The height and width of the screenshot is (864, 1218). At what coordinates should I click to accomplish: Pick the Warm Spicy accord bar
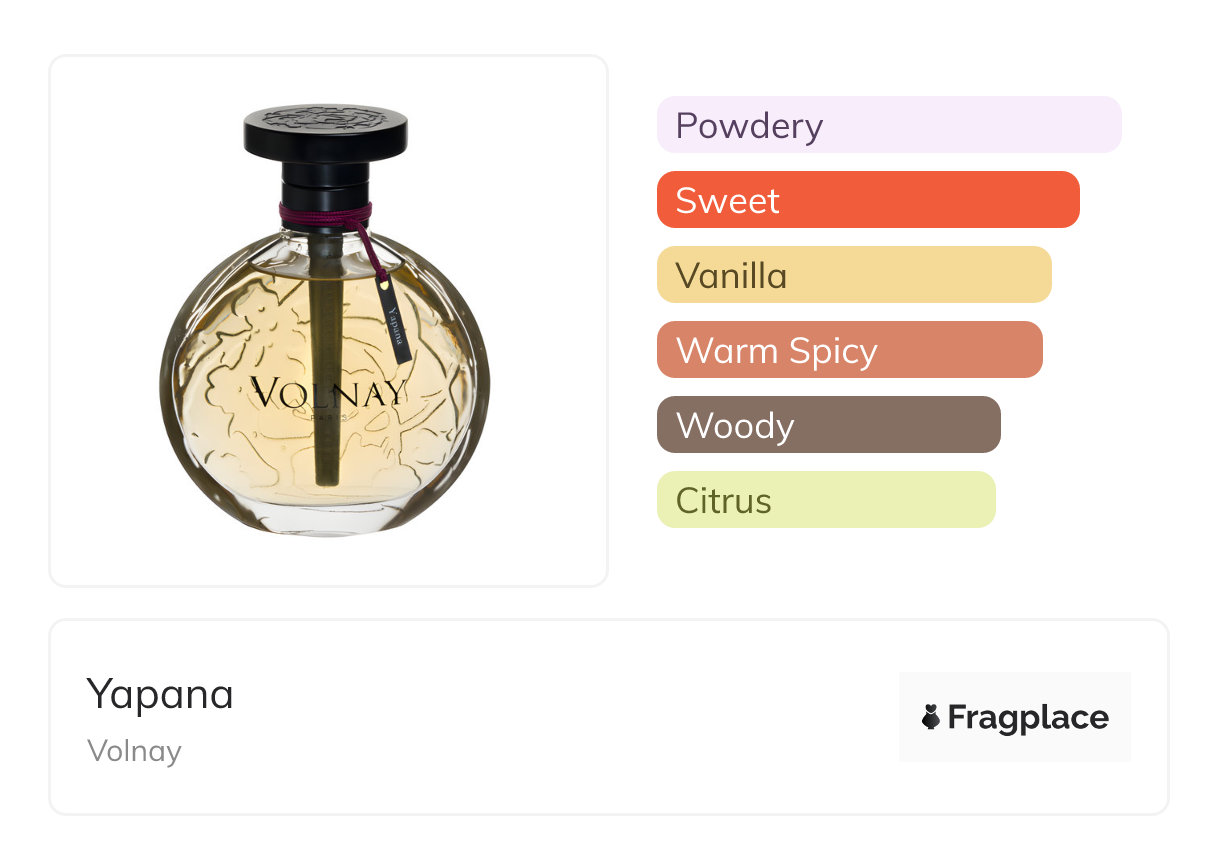(x=849, y=350)
